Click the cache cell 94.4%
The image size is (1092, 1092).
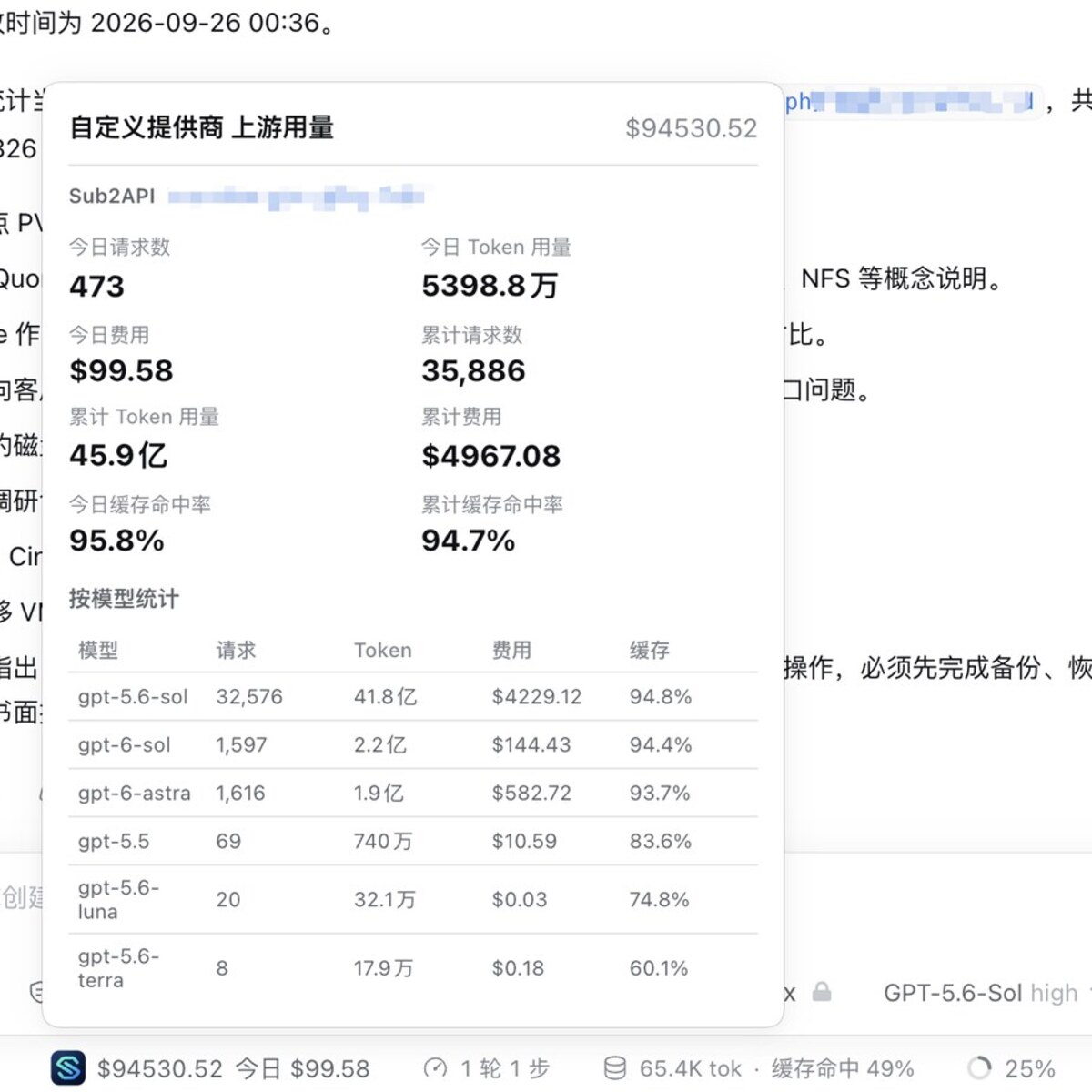pyautogui.click(x=661, y=745)
